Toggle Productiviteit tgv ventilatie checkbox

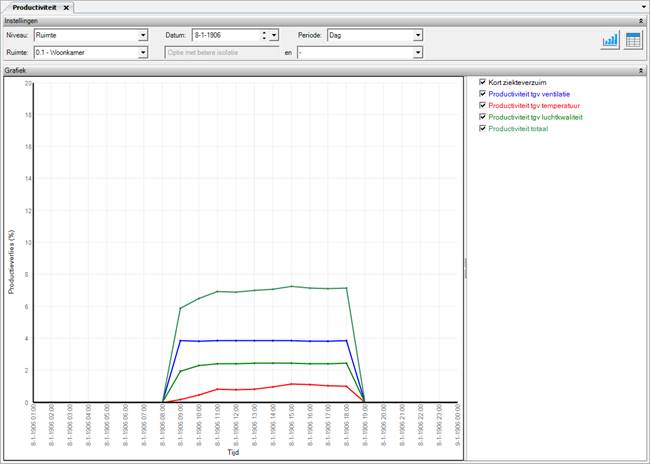pyautogui.click(x=482, y=94)
